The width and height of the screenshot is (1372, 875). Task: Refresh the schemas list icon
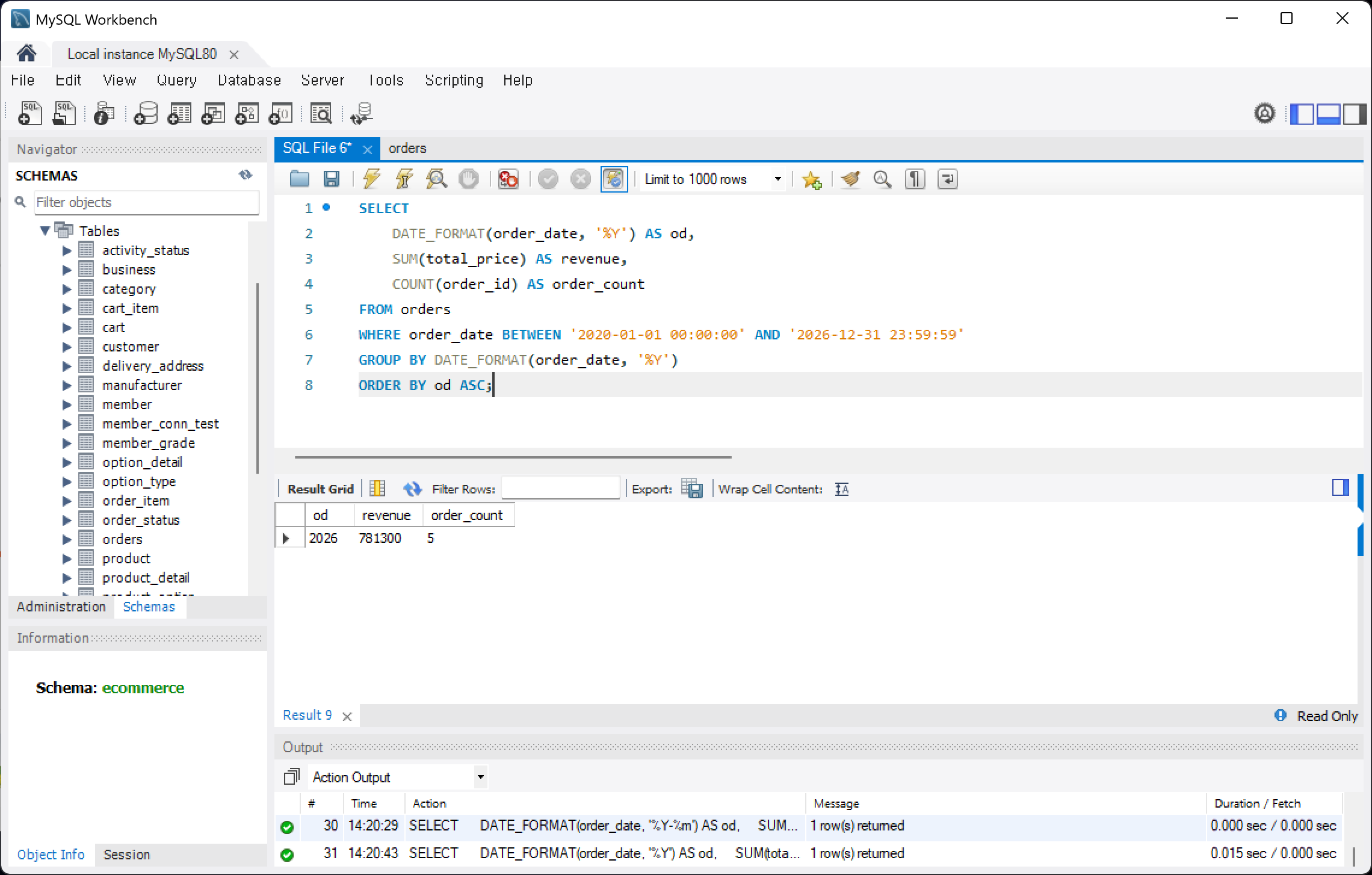tap(246, 175)
